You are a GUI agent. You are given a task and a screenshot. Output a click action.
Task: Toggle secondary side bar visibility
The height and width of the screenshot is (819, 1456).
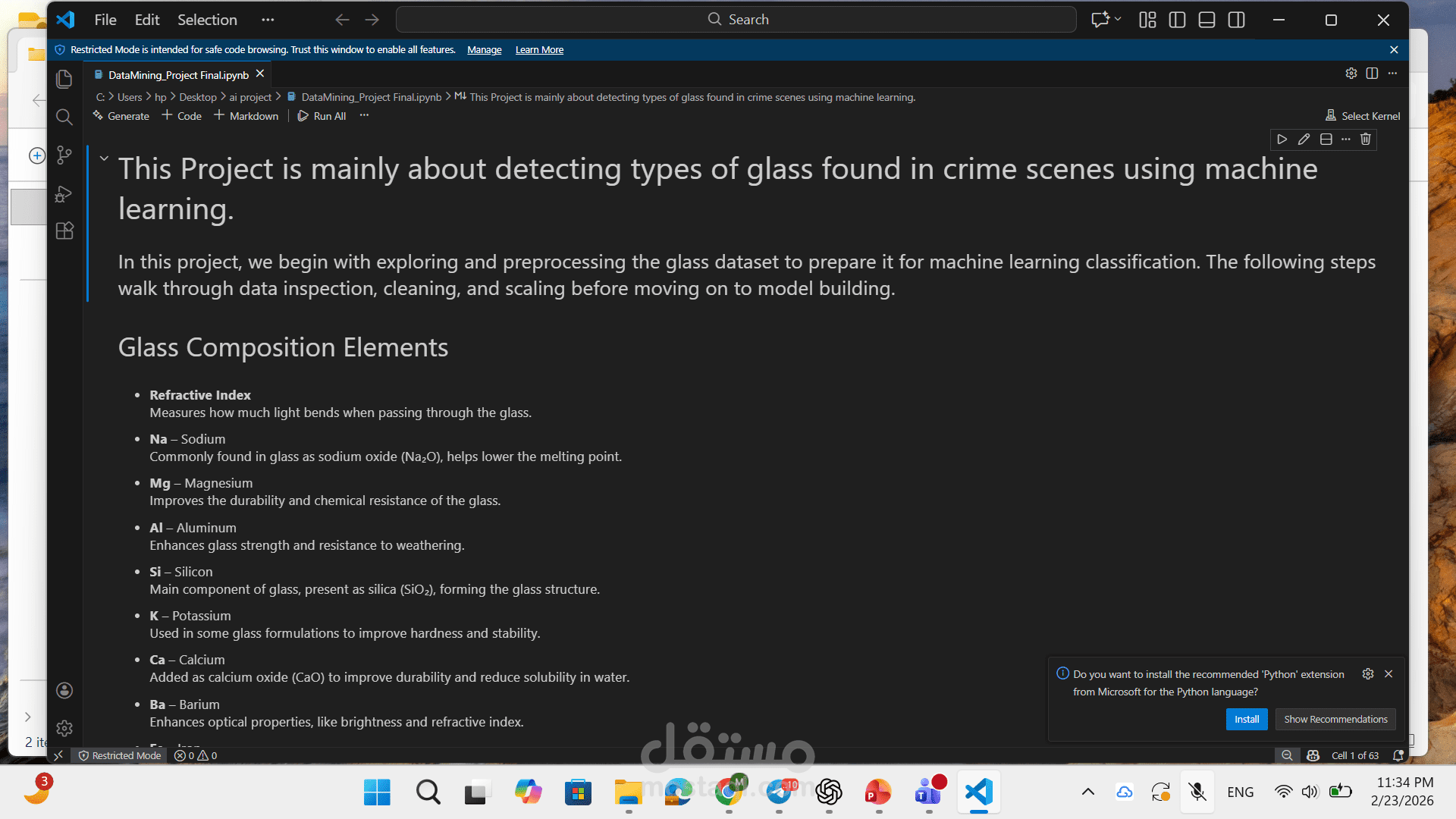(x=1236, y=20)
